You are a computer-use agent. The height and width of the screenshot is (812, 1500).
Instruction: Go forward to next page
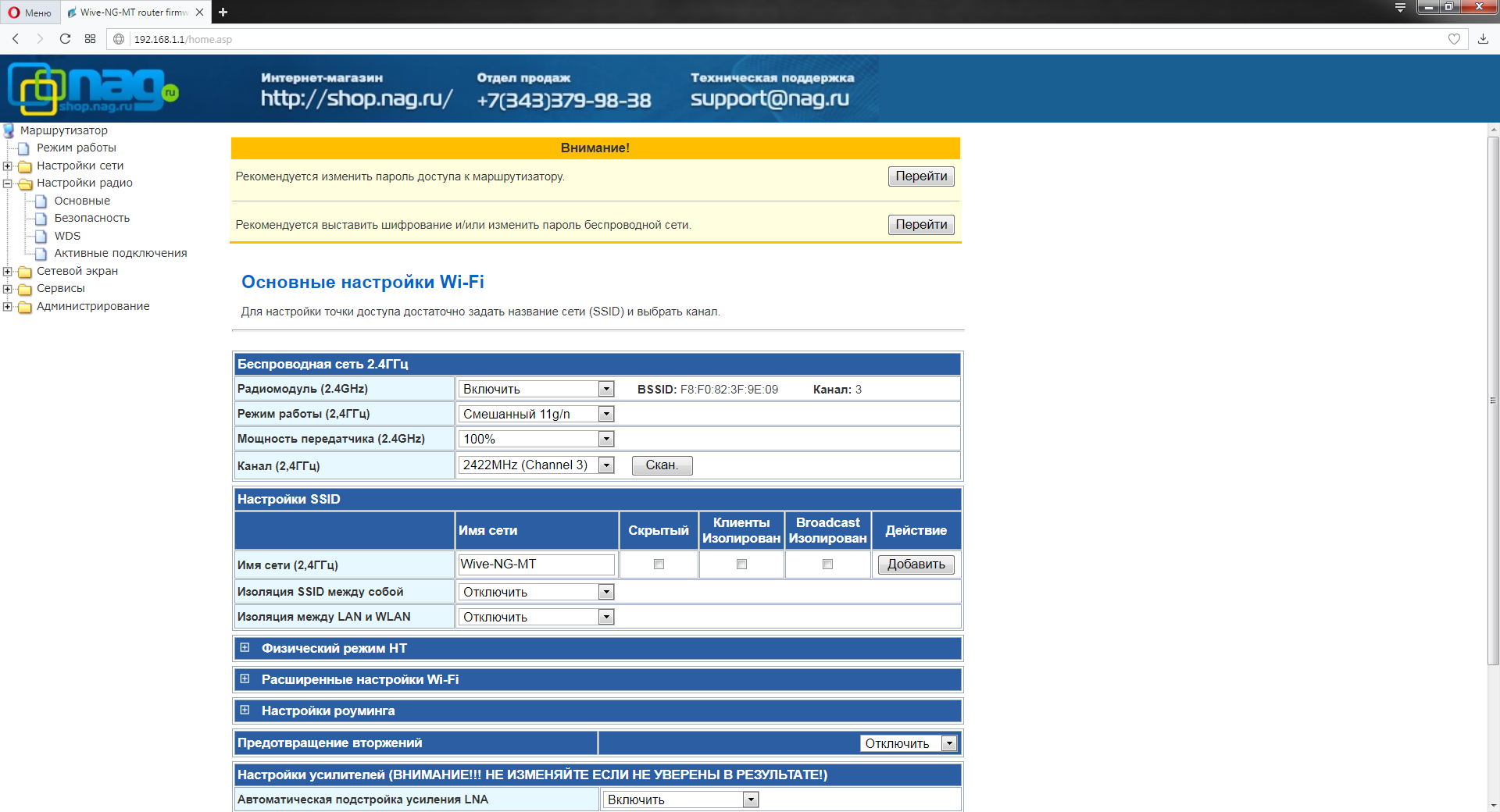point(40,39)
